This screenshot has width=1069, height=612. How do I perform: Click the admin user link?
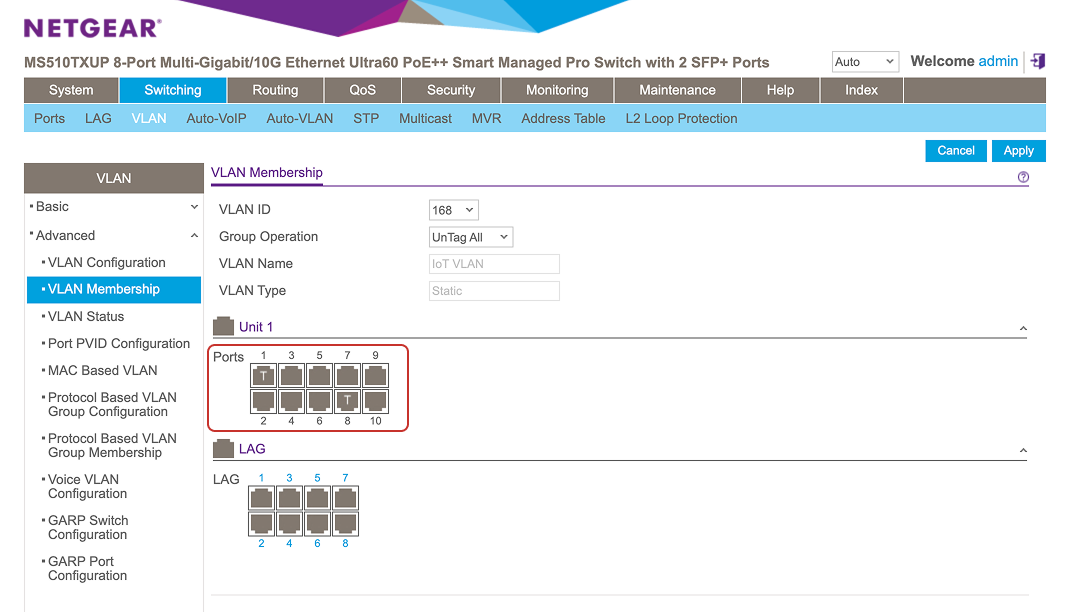[998, 61]
